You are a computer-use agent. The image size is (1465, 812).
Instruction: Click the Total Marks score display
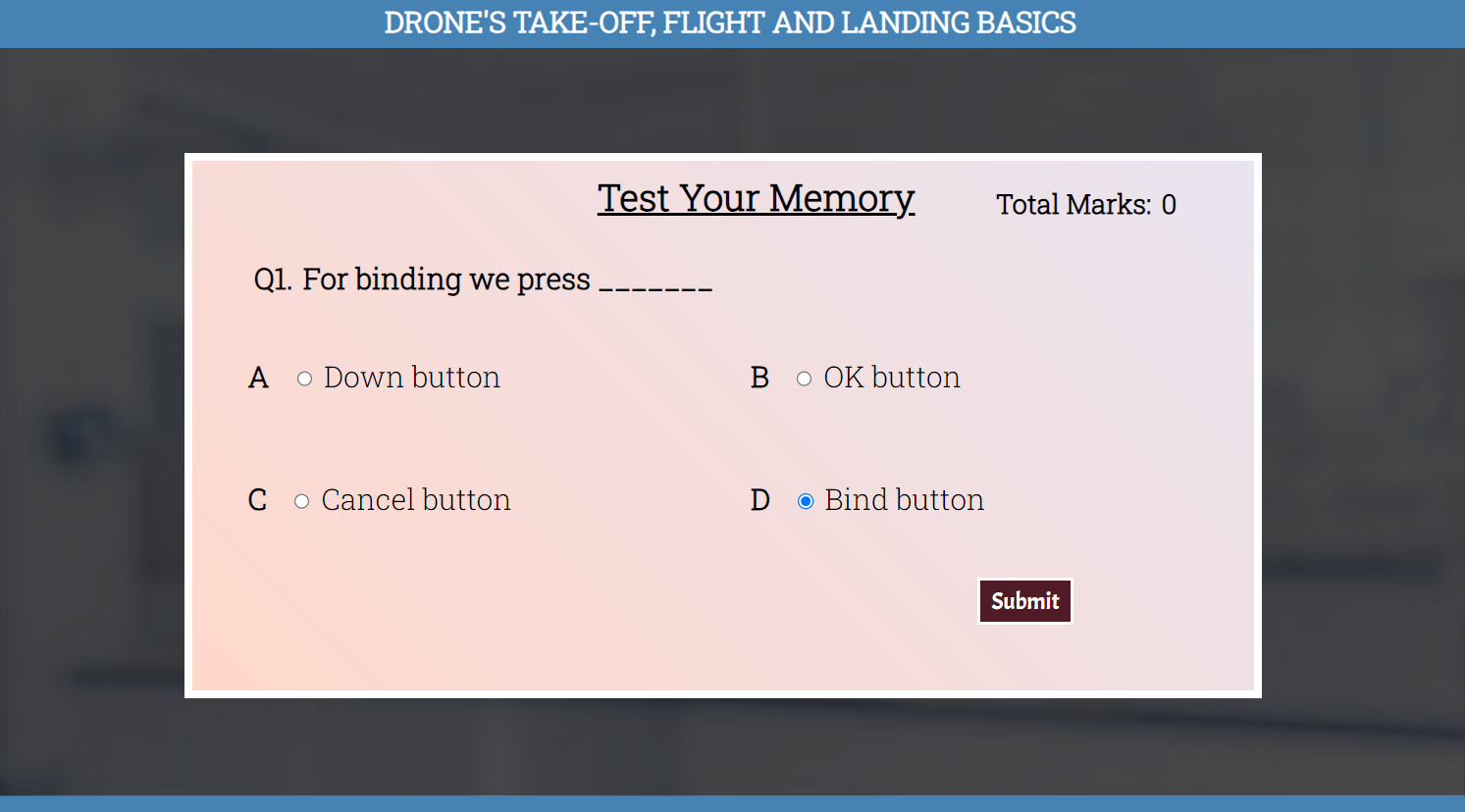click(1086, 204)
